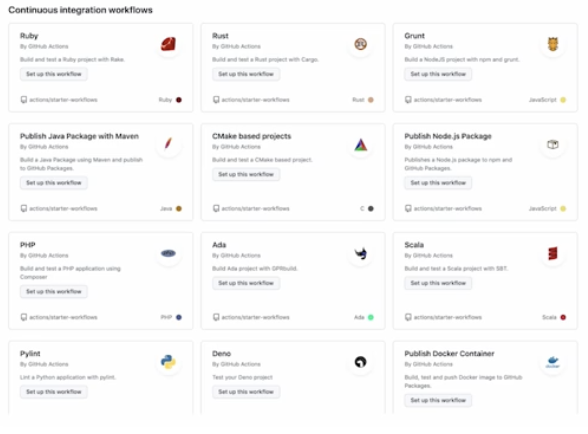588x434 pixels.
Task: Click the Docker whale logo icon
Action: coord(553,362)
